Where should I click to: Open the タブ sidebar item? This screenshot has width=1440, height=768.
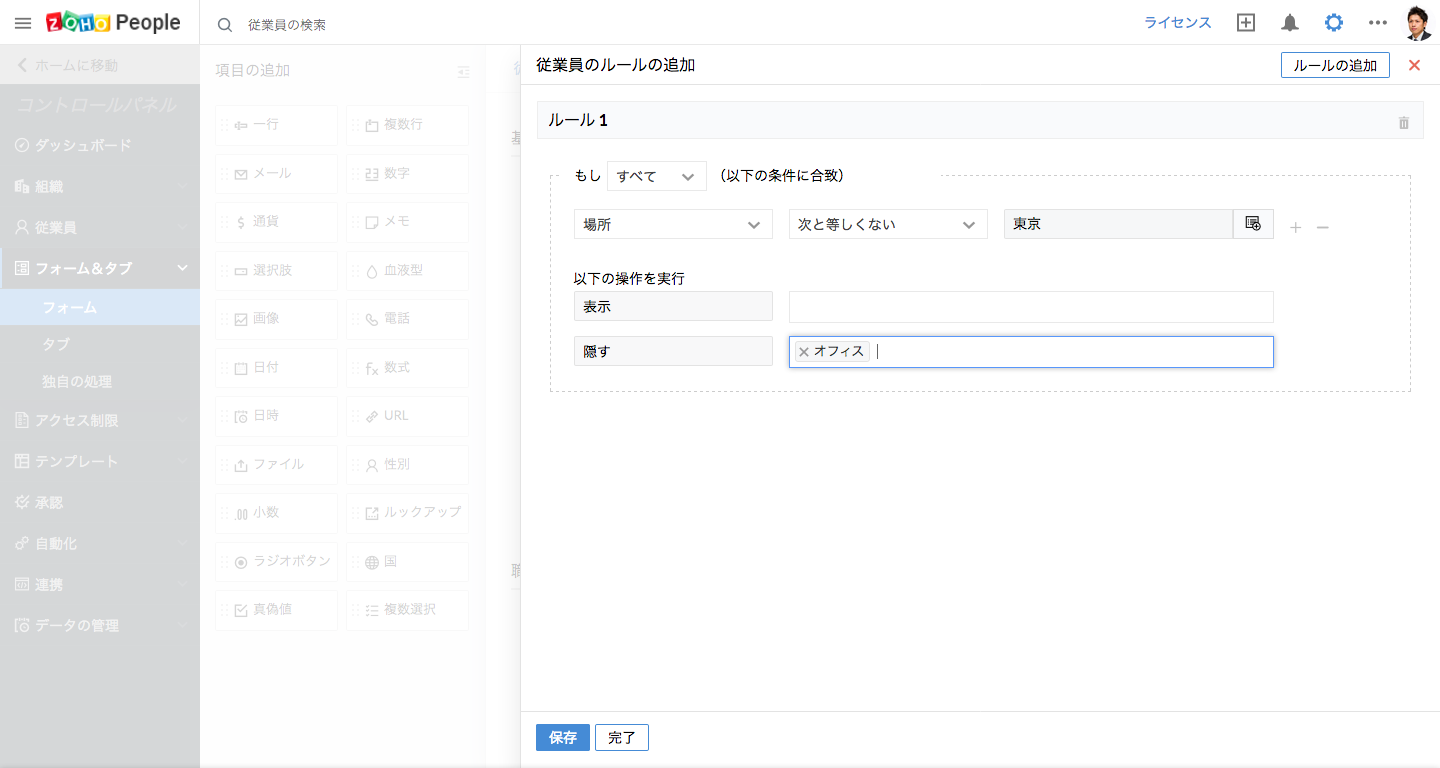[x=56, y=344]
